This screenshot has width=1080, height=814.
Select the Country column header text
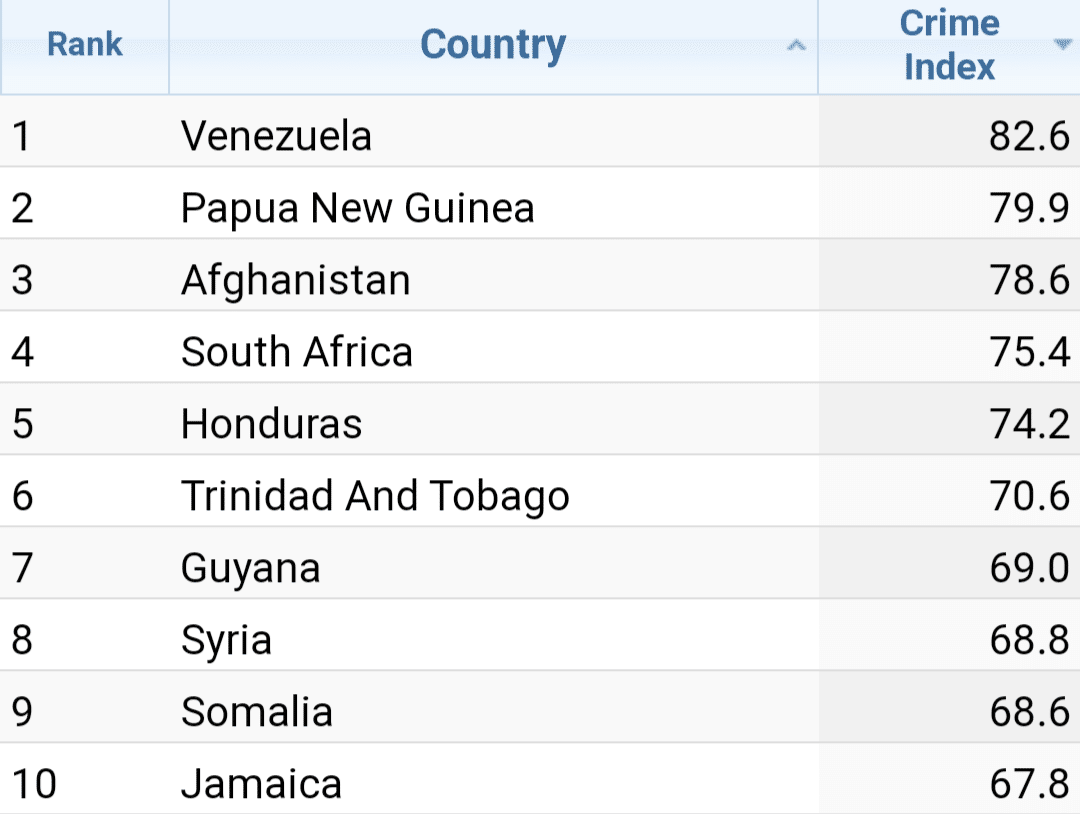493,45
